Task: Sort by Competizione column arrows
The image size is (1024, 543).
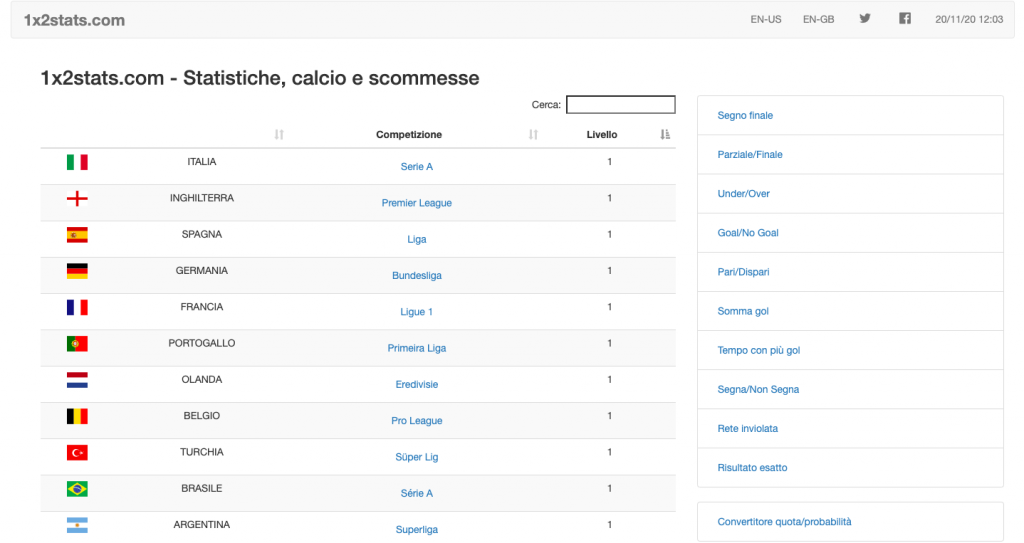Action: pos(533,135)
